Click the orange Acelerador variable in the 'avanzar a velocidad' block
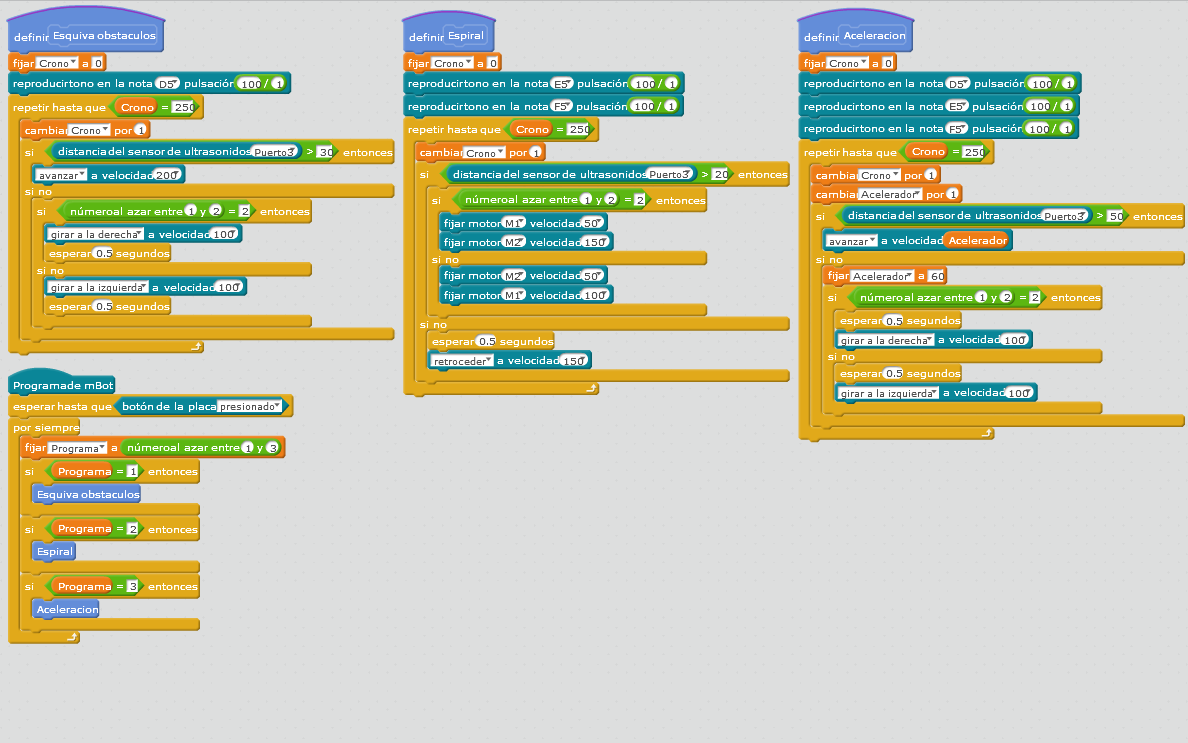 click(977, 241)
